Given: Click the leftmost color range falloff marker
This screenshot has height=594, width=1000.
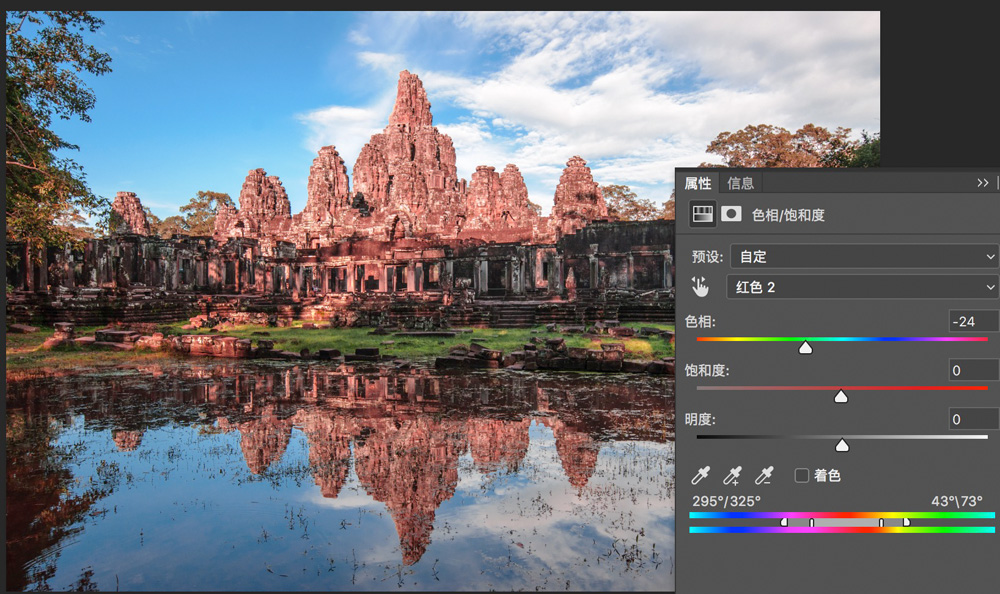Looking at the screenshot, I should (x=784, y=523).
